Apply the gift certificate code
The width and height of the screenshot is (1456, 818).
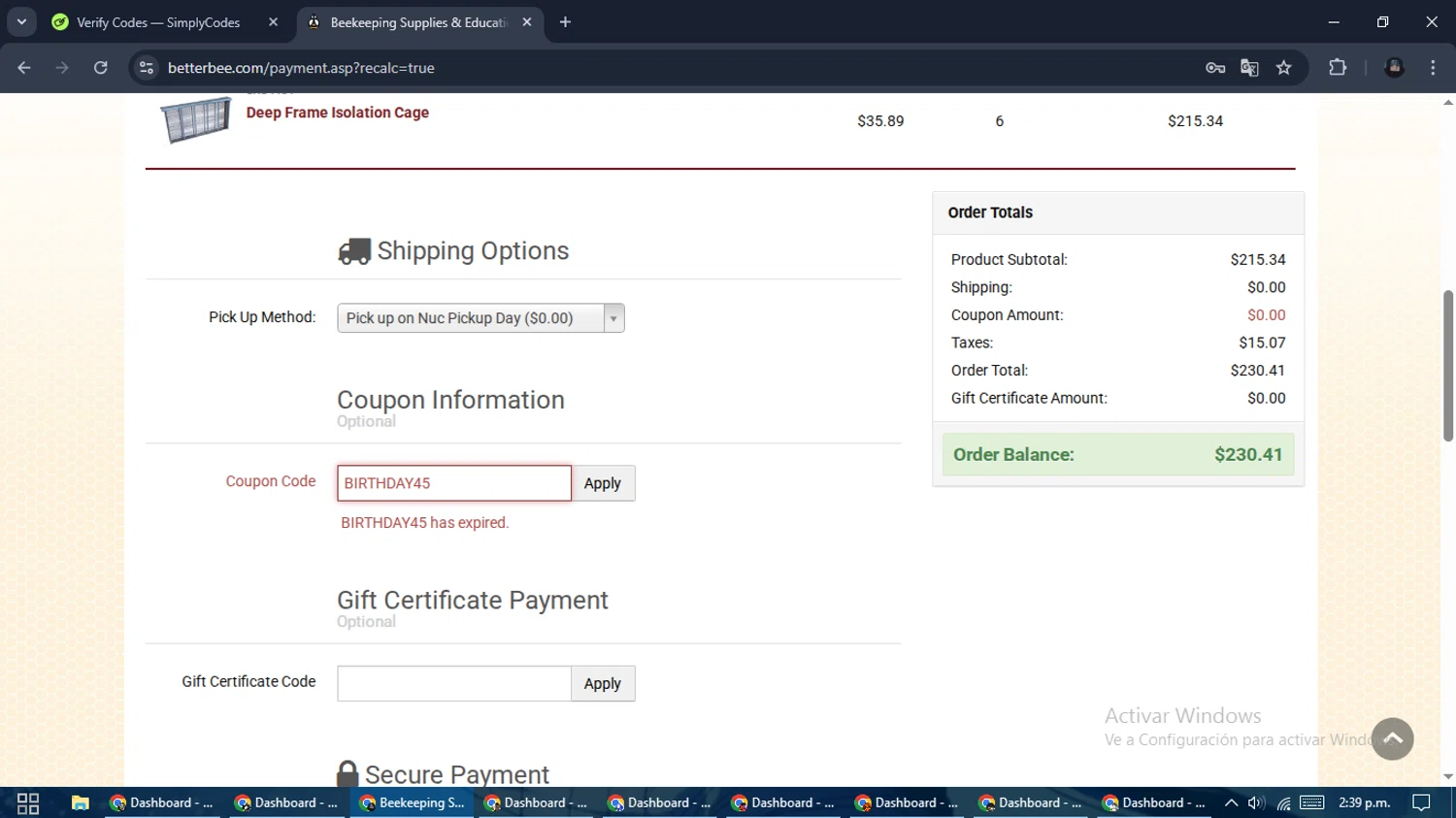click(603, 683)
